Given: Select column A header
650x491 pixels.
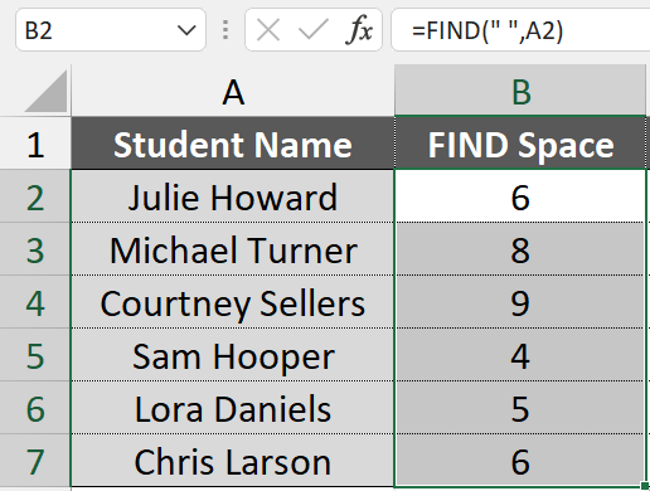Looking at the screenshot, I should tap(233, 93).
